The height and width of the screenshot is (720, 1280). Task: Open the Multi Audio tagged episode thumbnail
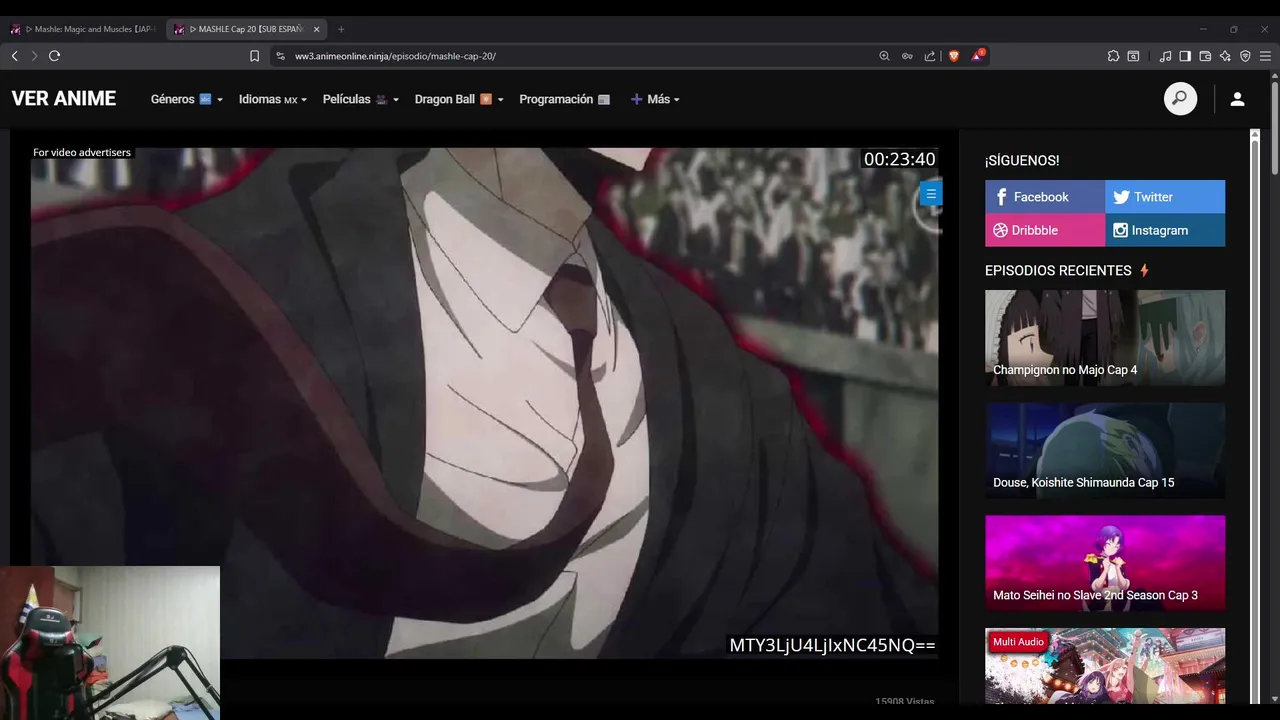click(x=1105, y=666)
